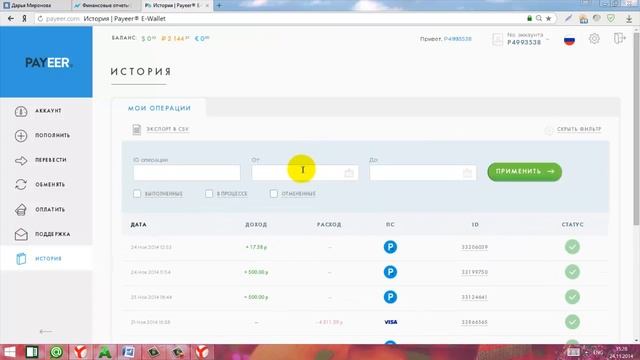Focus the ID операции input field

pyautogui.click(x=187, y=173)
